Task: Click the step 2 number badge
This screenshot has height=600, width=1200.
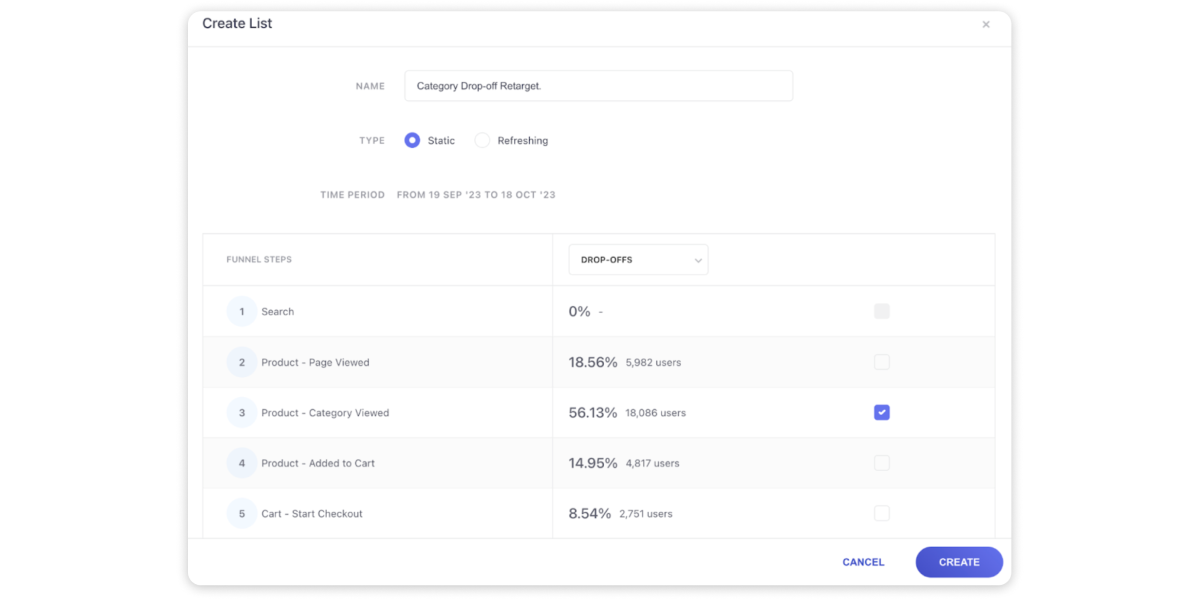Action: 241,362
